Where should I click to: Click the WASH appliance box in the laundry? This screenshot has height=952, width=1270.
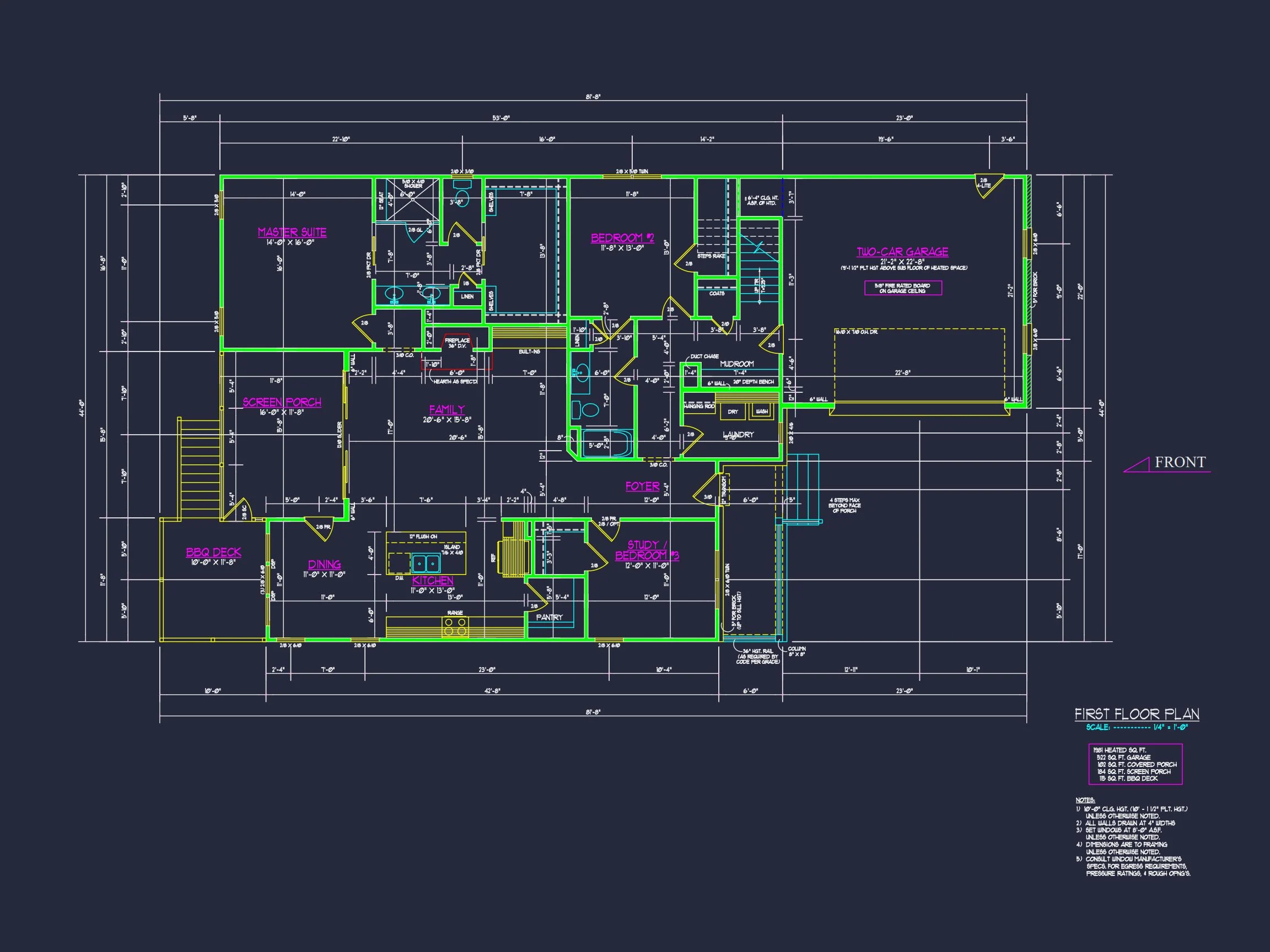[x=762, y=412]
